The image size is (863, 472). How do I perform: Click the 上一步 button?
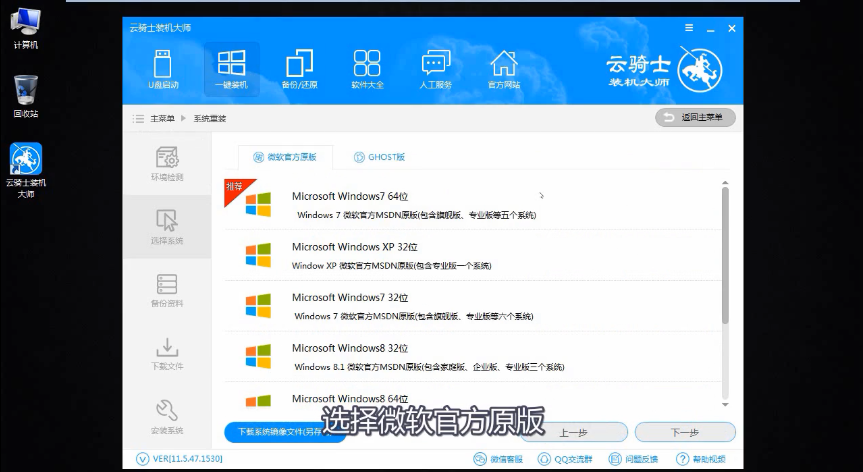pos(573,432)
